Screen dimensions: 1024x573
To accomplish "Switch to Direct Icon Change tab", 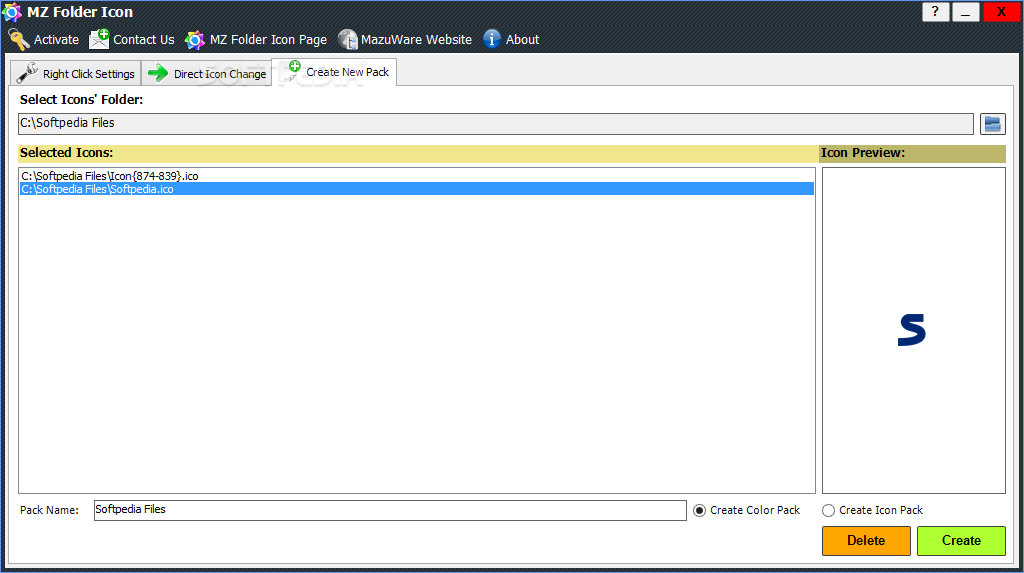I will pos(206,73).
